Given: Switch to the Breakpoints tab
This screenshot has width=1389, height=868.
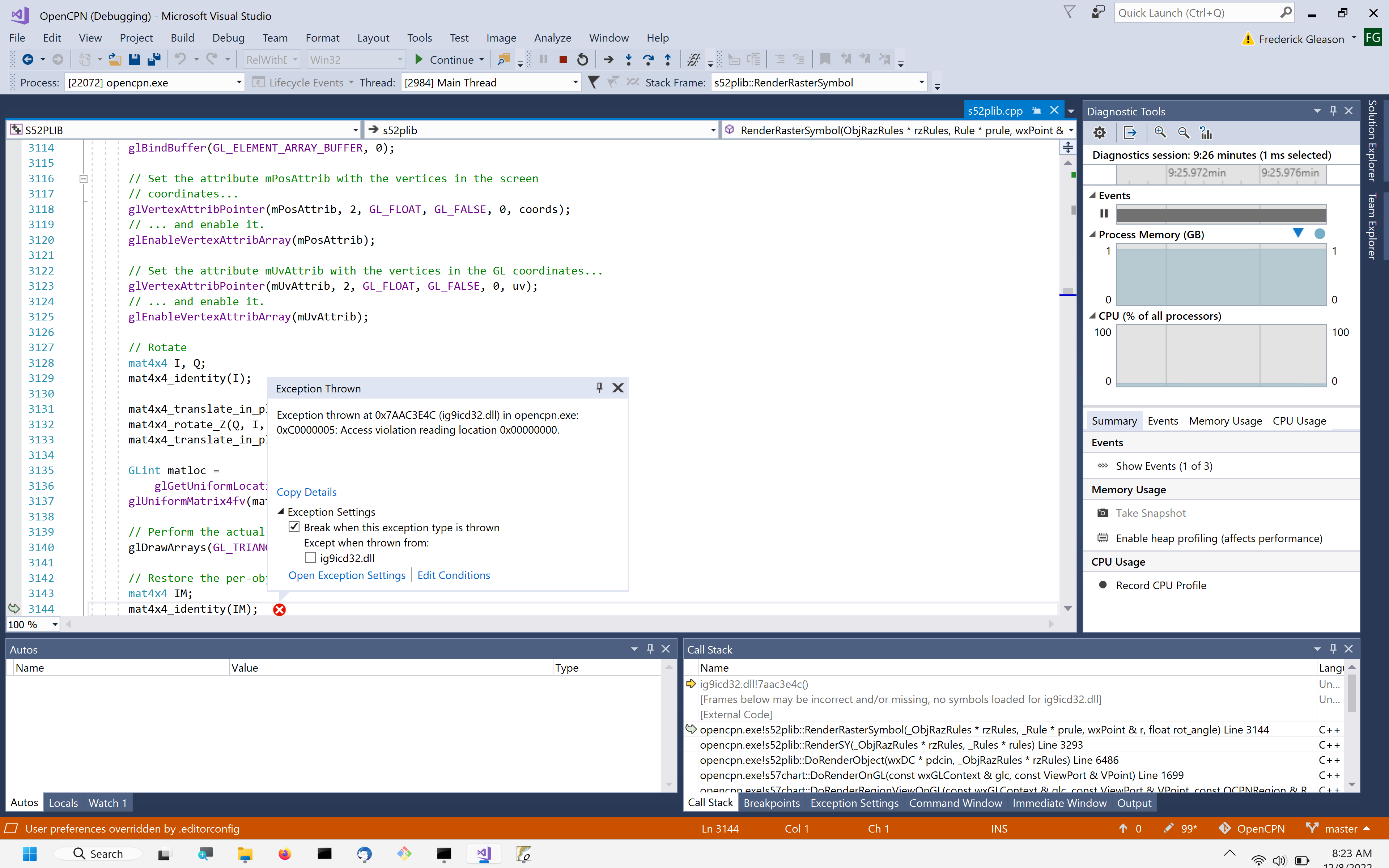Looking at the screenshot, I should (x=772, y=803).
